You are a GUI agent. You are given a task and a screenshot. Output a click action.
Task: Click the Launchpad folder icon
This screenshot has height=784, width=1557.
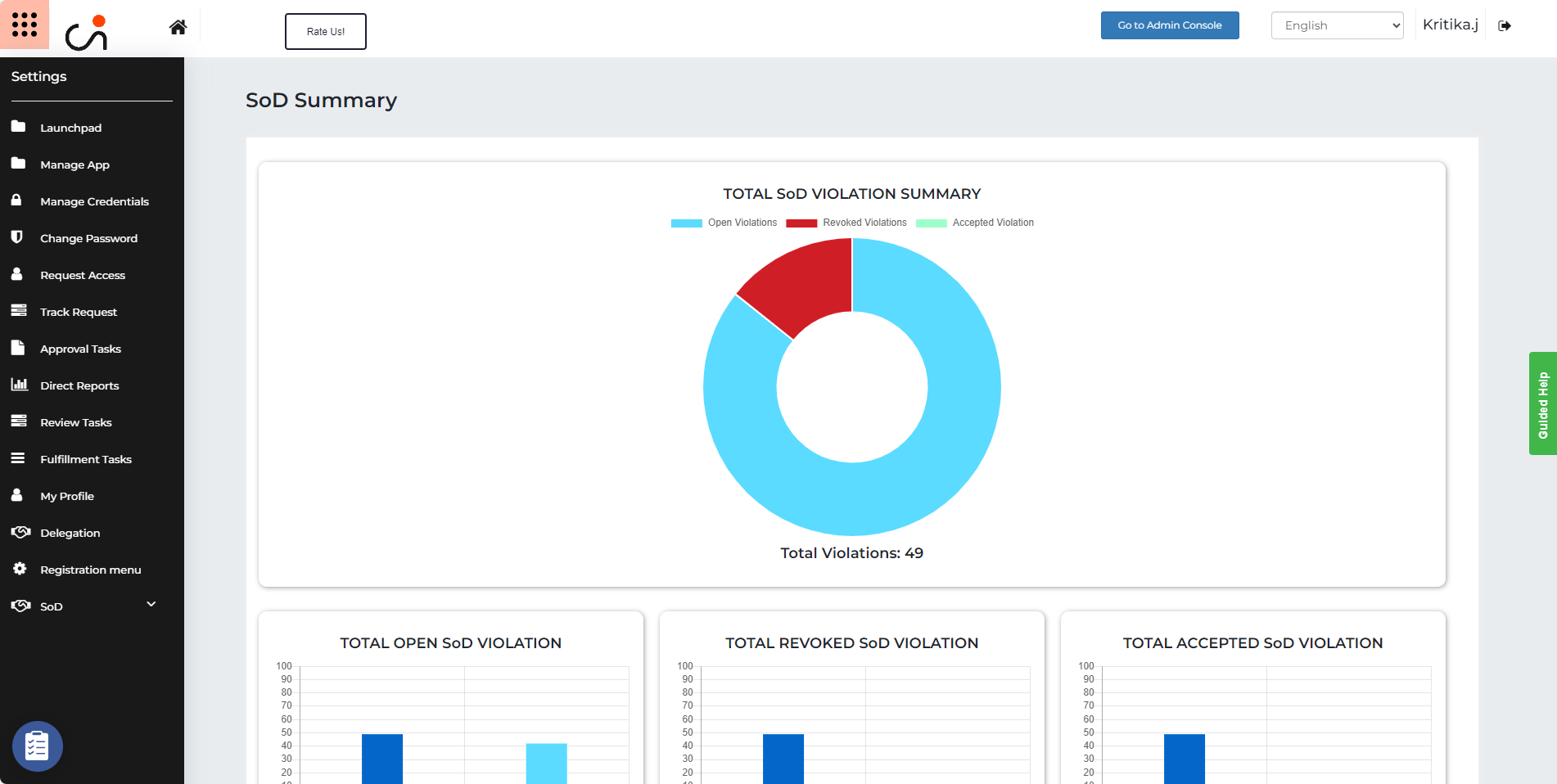point(18,127)
